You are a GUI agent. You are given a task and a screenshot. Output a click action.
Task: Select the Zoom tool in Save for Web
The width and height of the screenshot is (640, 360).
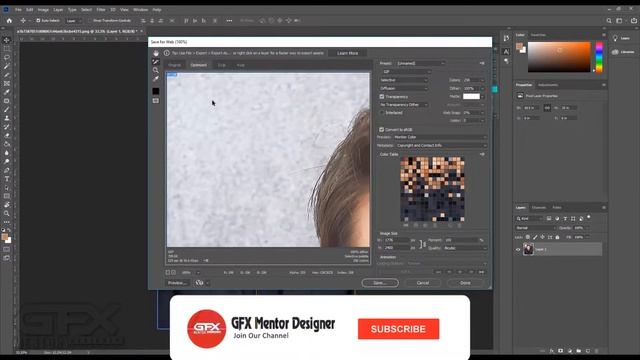[x=156, y=70]
